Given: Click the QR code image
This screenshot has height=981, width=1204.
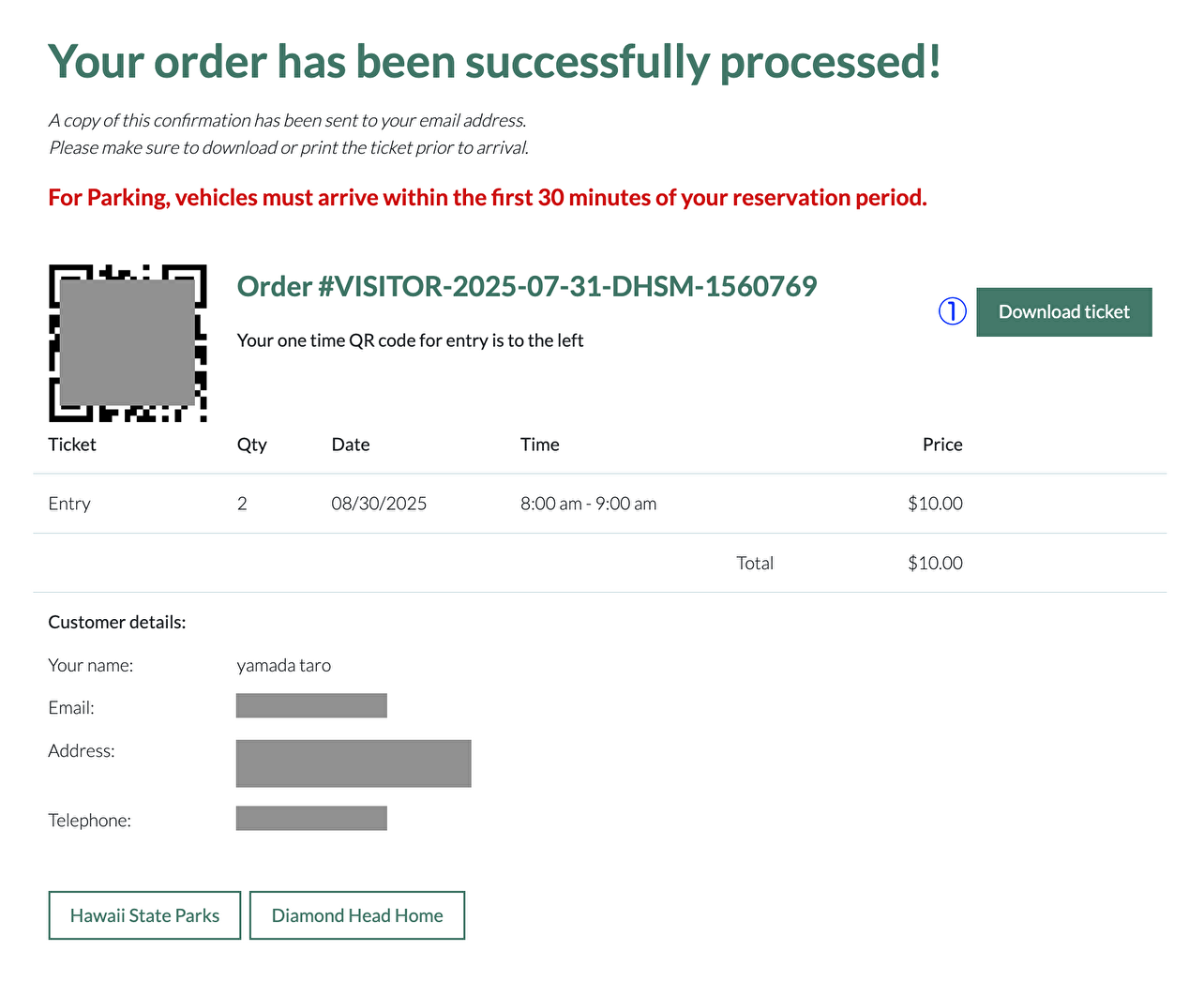Looking at the screenshot, I should (128, 343).
